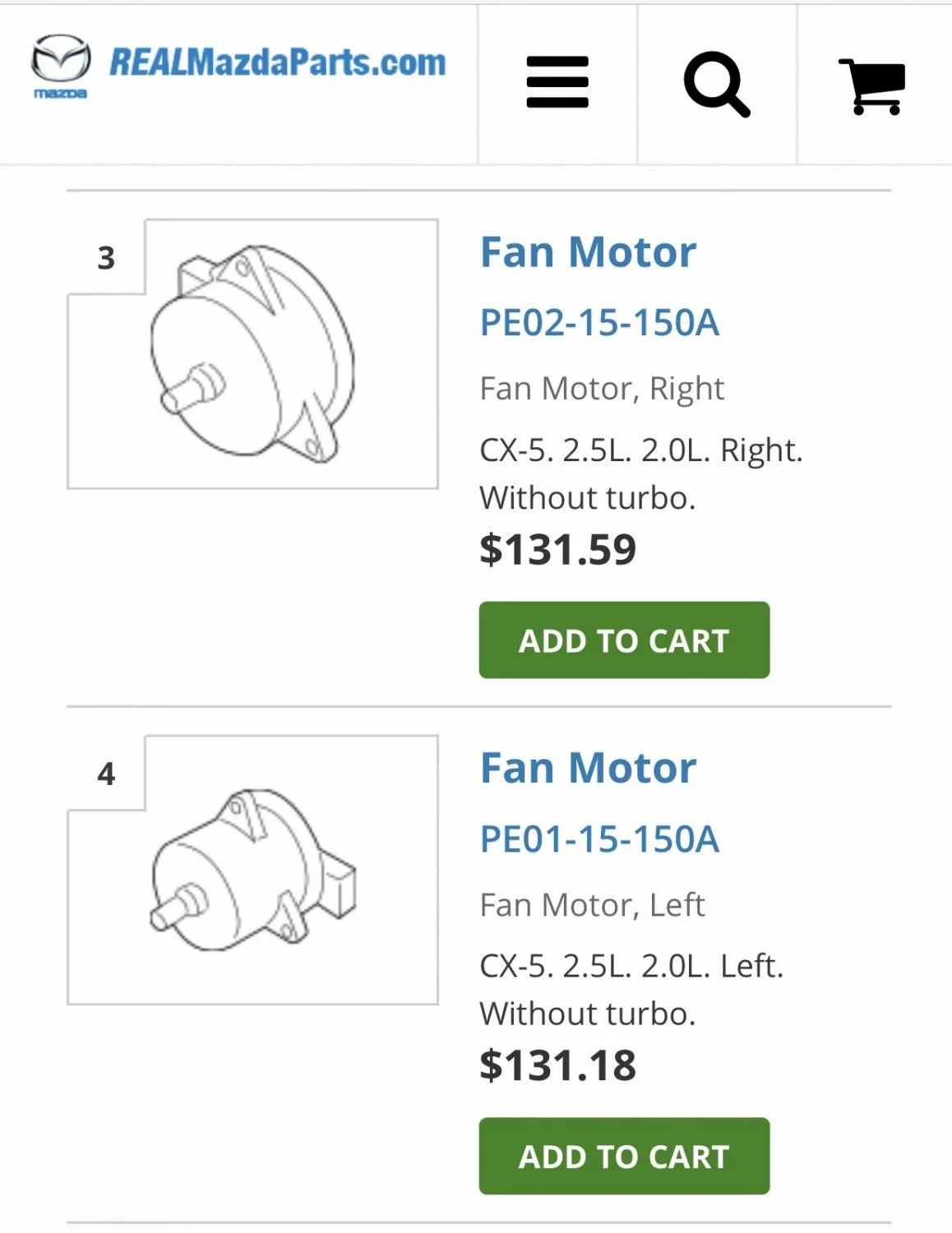Go to REALMazdaParts.com home via site name
The image size is (952, 1233).
point(278,63)
